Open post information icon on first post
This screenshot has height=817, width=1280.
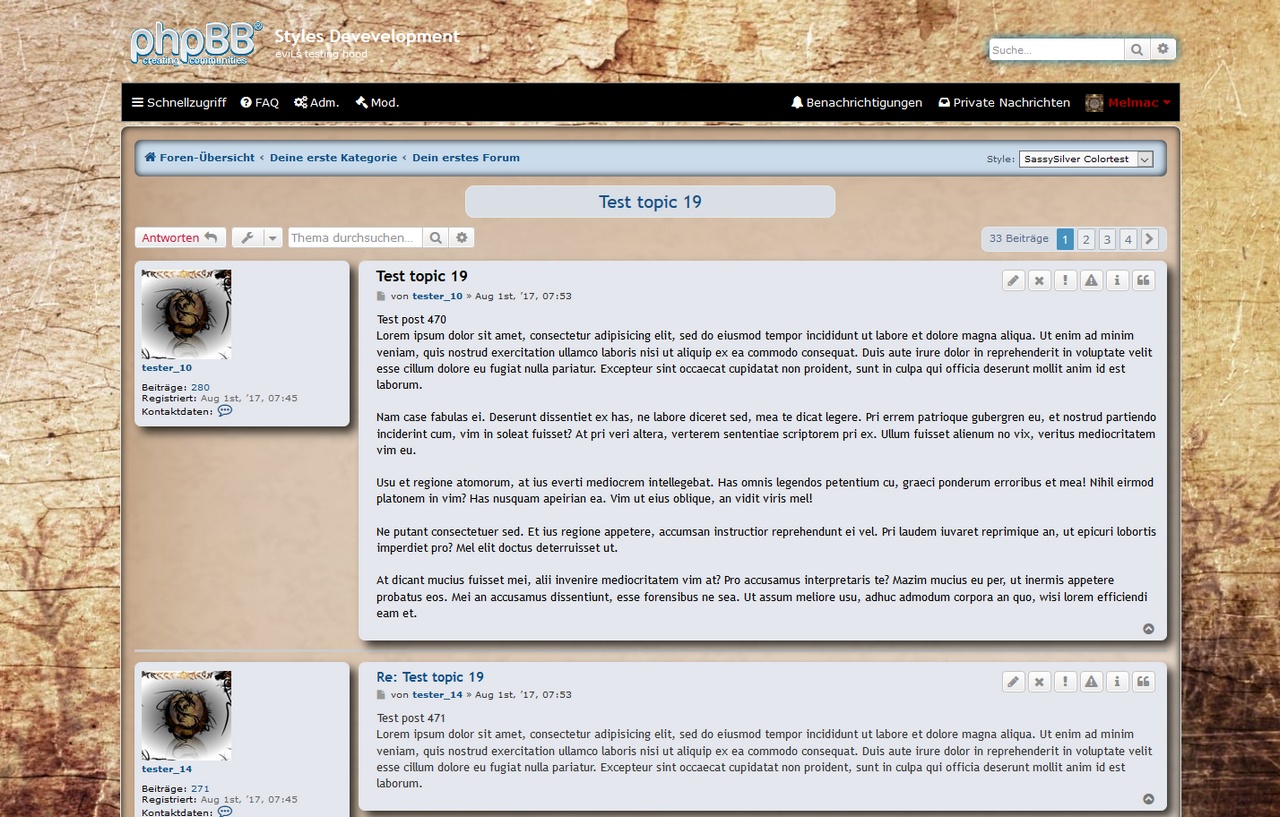(x=1117, y=281)
